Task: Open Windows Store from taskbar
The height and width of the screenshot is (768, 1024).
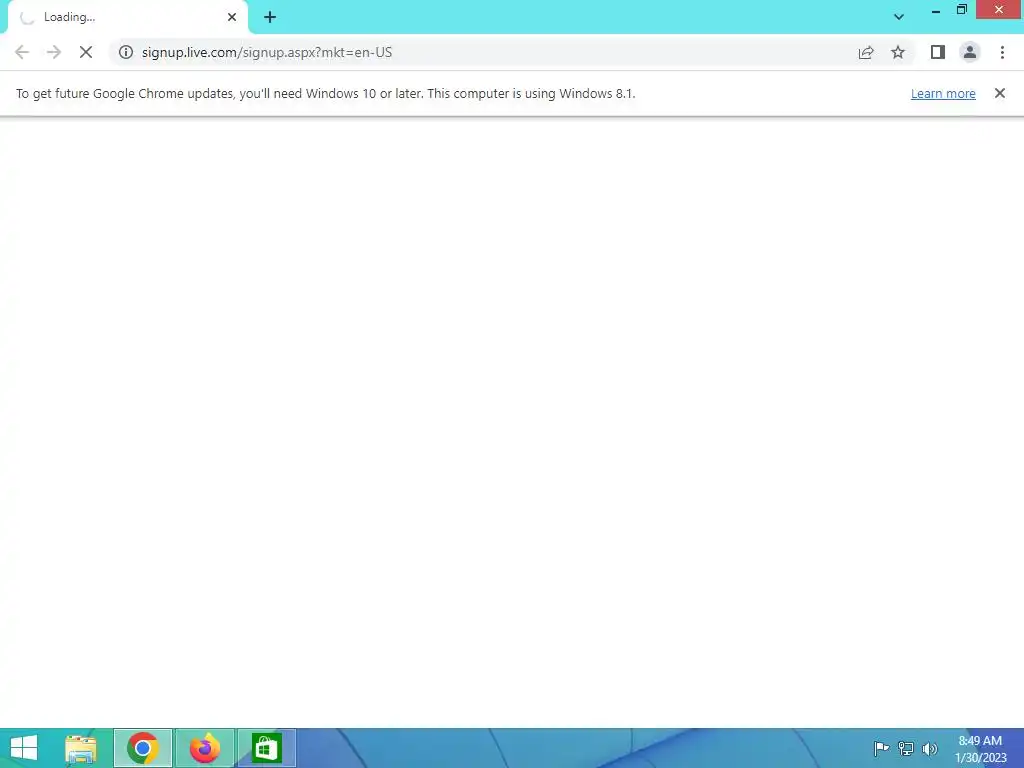Action: point(266,748)
